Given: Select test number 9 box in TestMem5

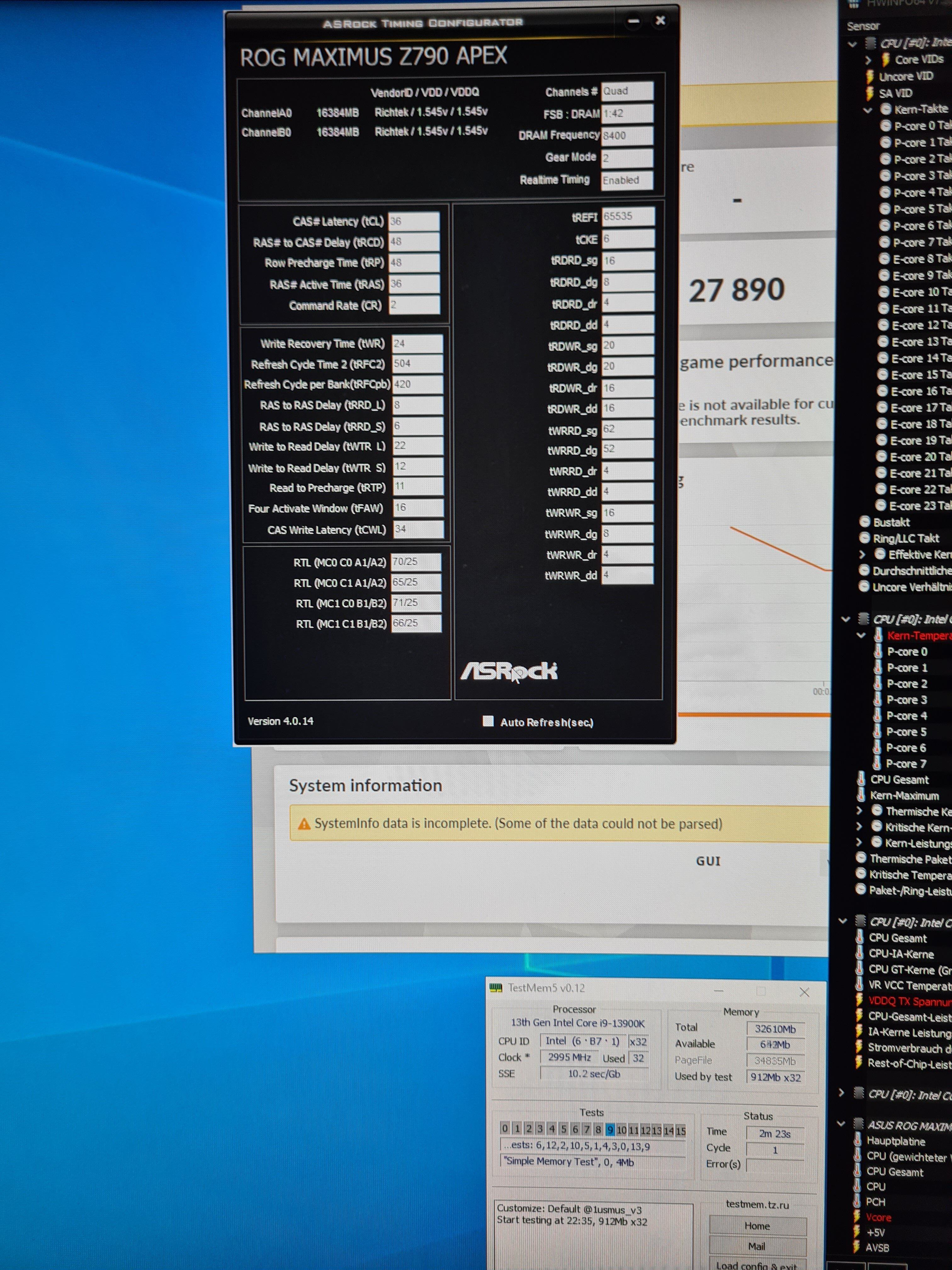Looking at the screenshot, I should 610,1129.
